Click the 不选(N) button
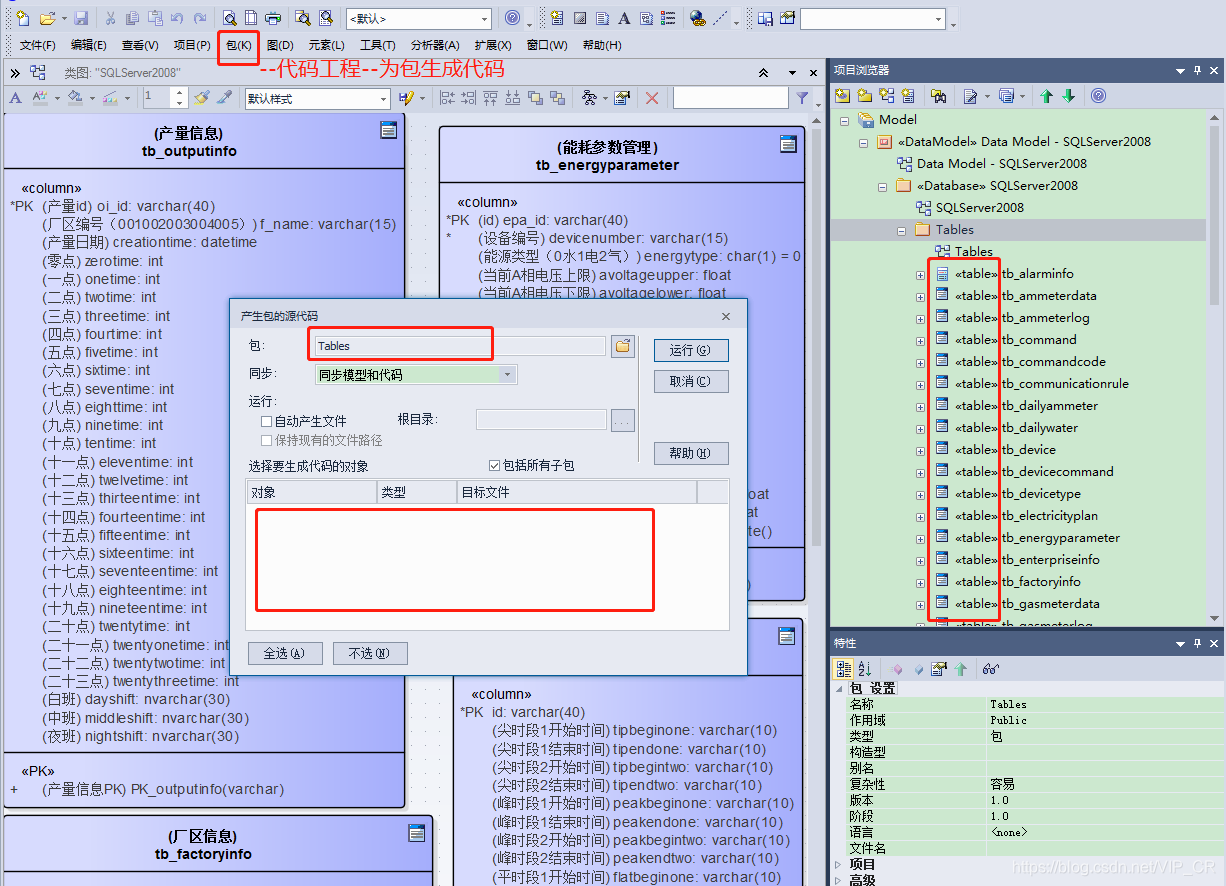 click(x=370, y=653)
